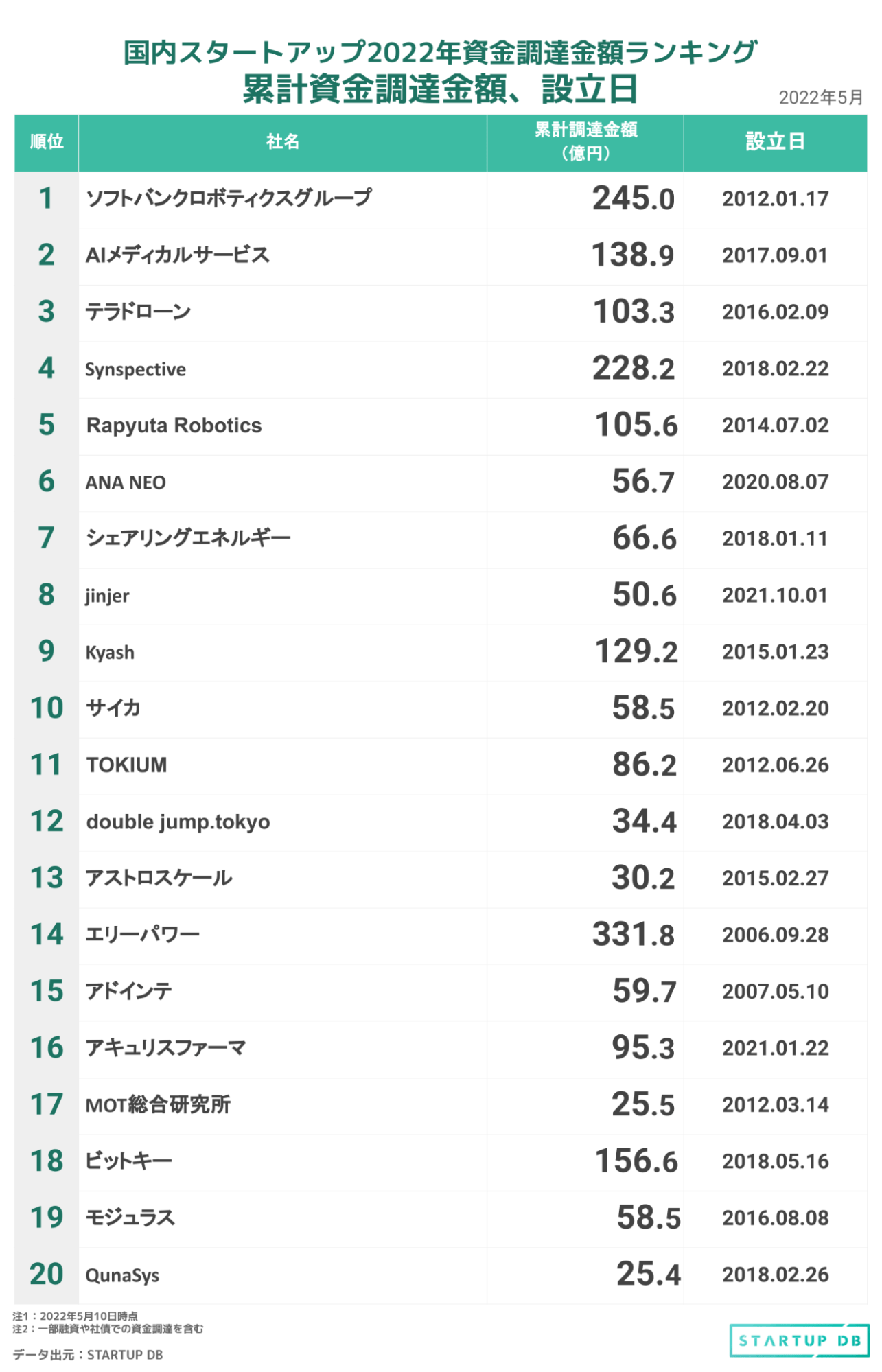This screenshot has height=1372, width=882.
Task: Click the 2022年5月 date label
Action: 820,97
